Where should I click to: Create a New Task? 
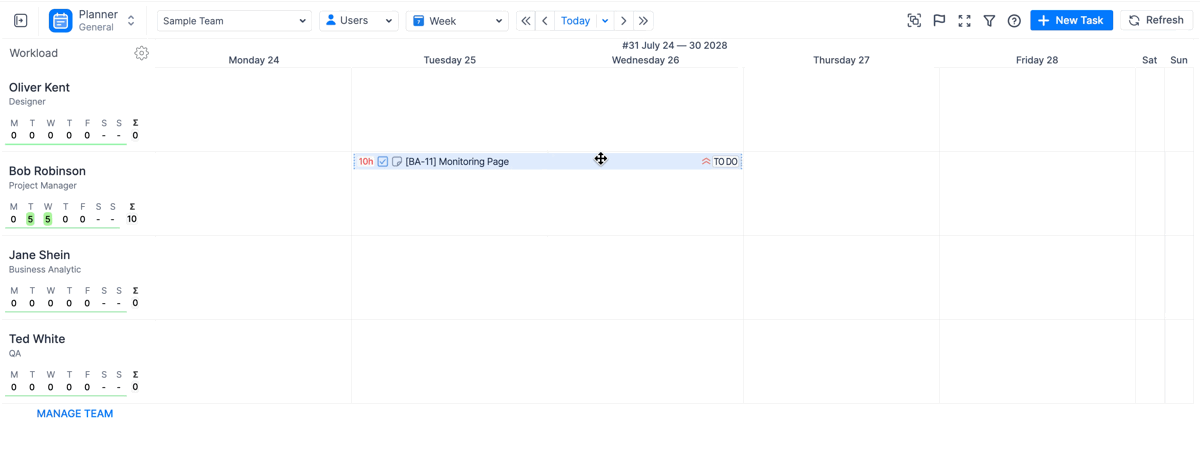[1071, 20]
